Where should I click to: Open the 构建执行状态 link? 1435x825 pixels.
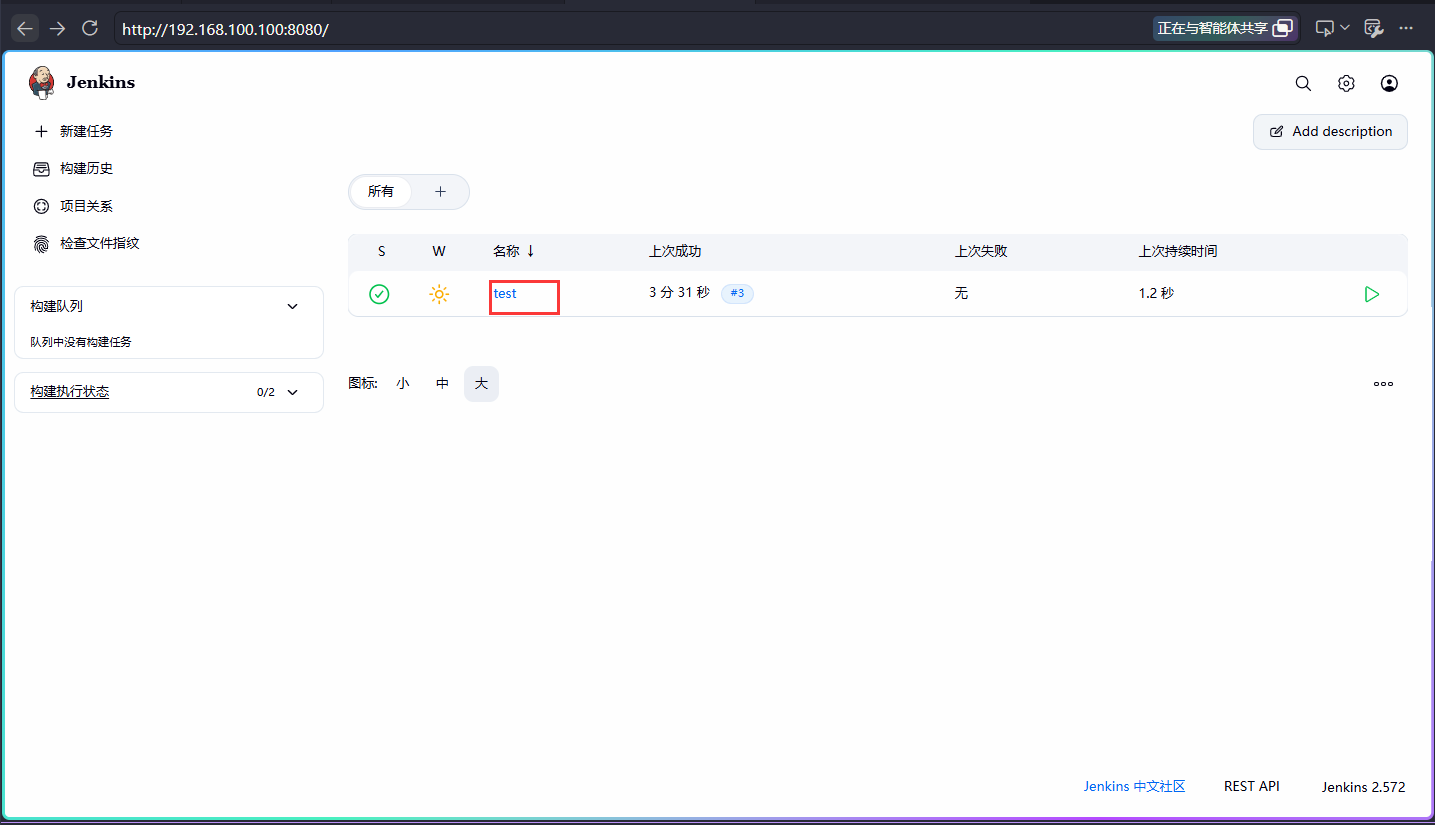(69, 391)
